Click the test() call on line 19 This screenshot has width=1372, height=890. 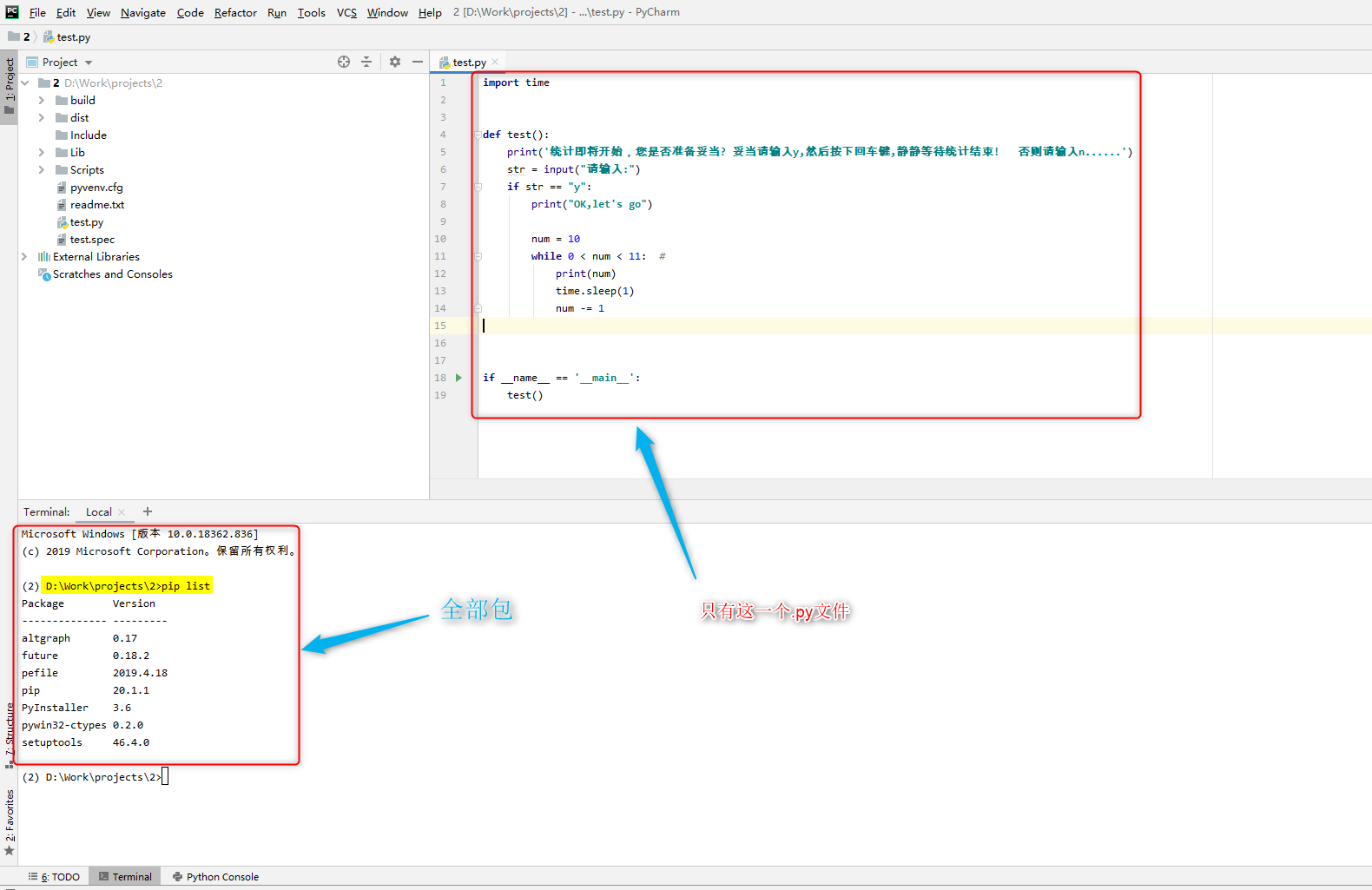[x=525, y=395]
